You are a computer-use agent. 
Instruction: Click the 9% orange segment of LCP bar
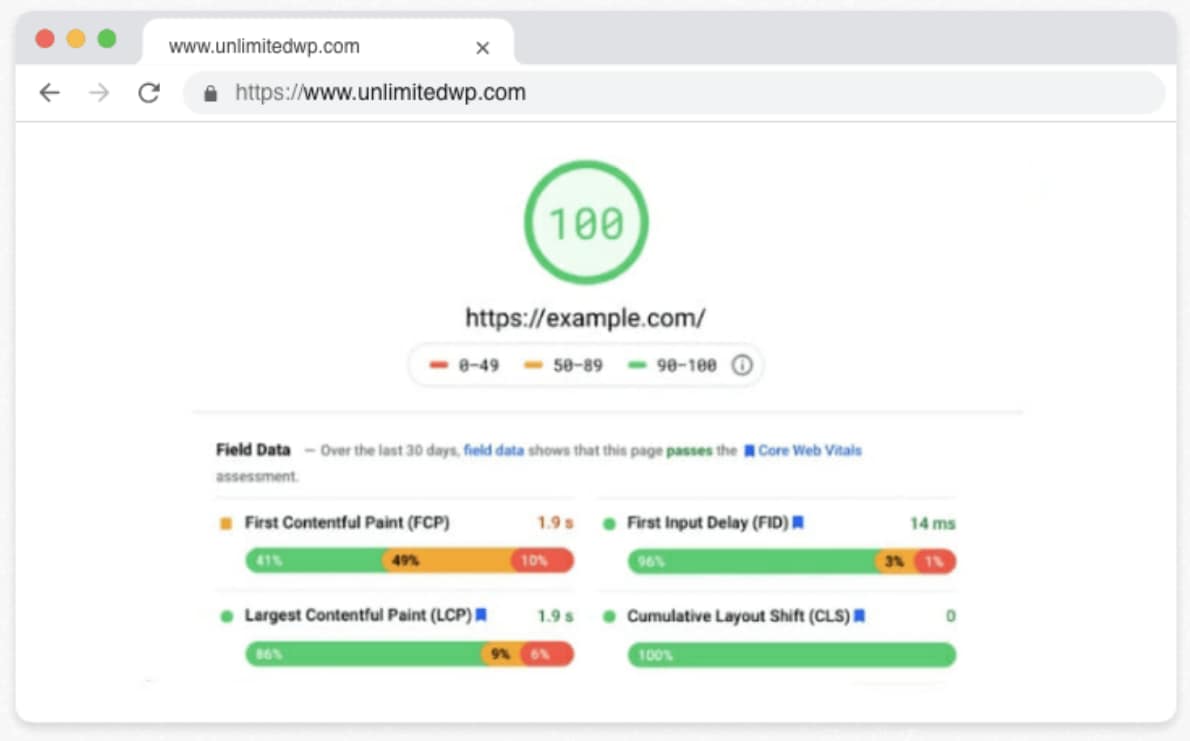click(501, 654)
